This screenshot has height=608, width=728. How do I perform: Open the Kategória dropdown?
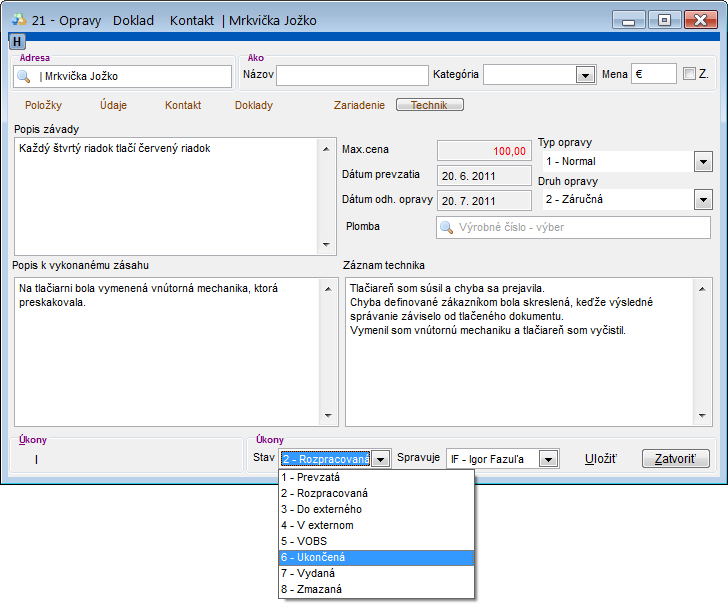click(x=585, y=75)
